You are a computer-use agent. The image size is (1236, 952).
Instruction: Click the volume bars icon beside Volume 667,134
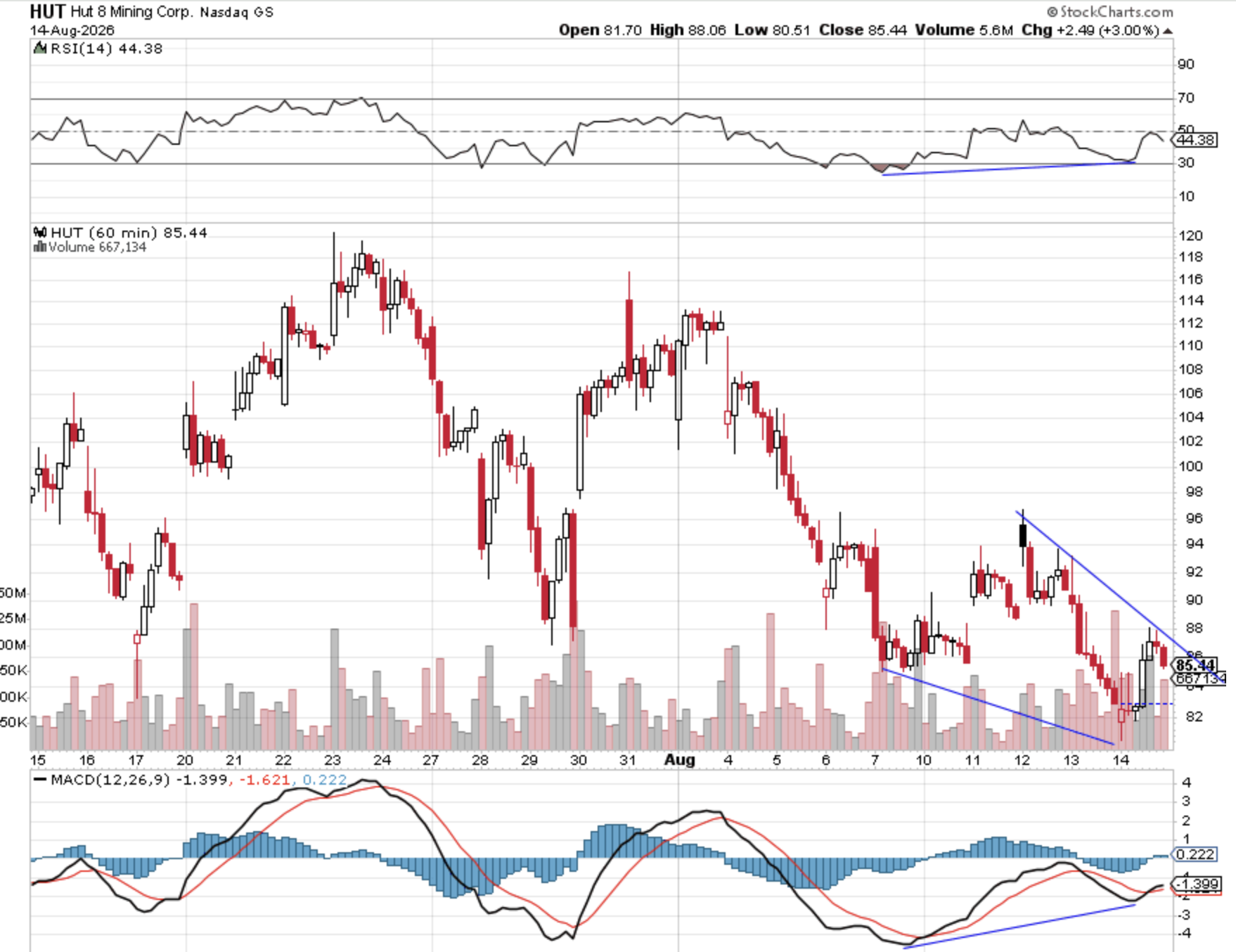tap(40, 247)
